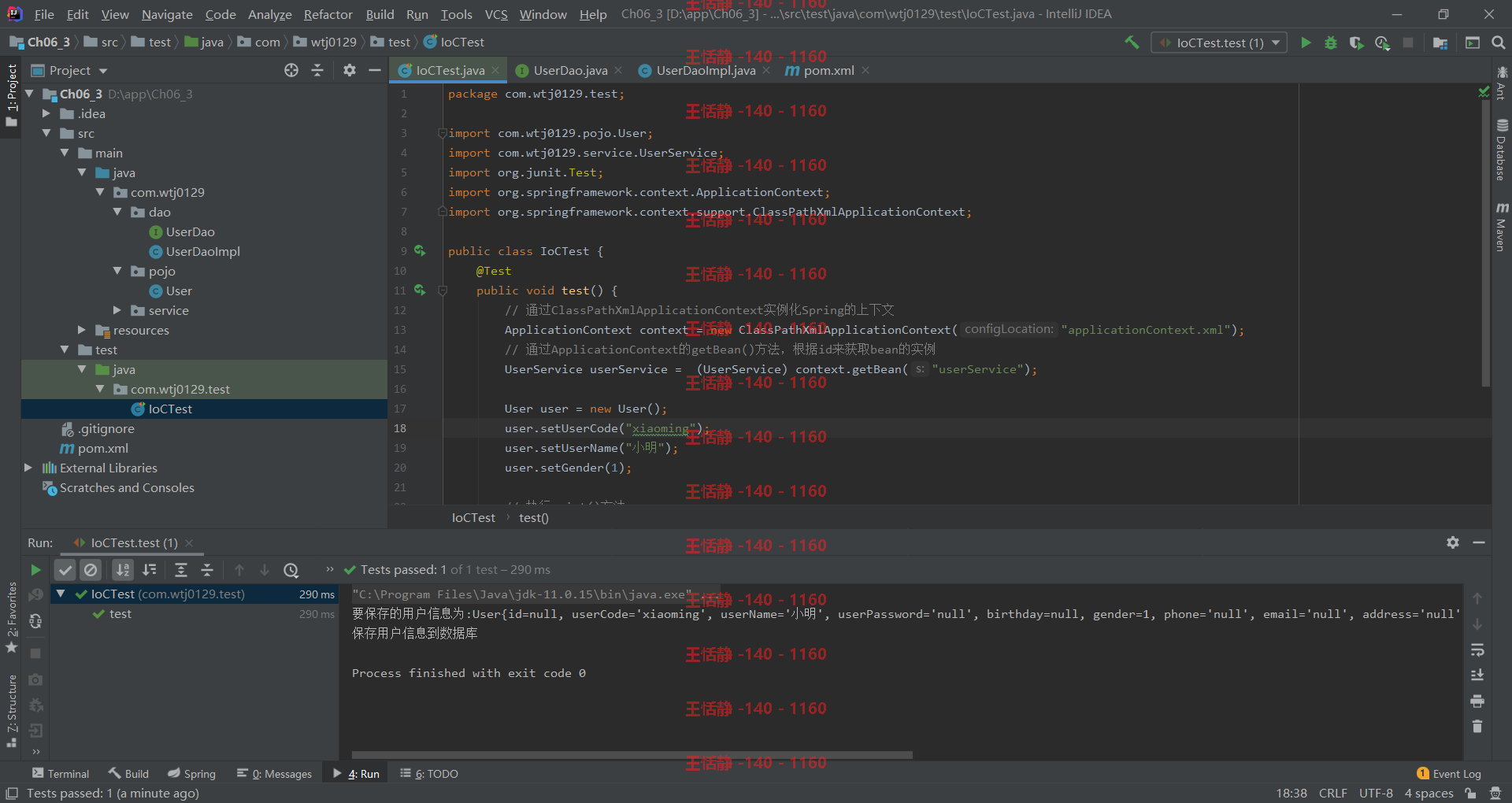Screen dimensions: 1512x803
Task: Run with Coverage icon in toolbar
Action: [x=1356, y=43]
